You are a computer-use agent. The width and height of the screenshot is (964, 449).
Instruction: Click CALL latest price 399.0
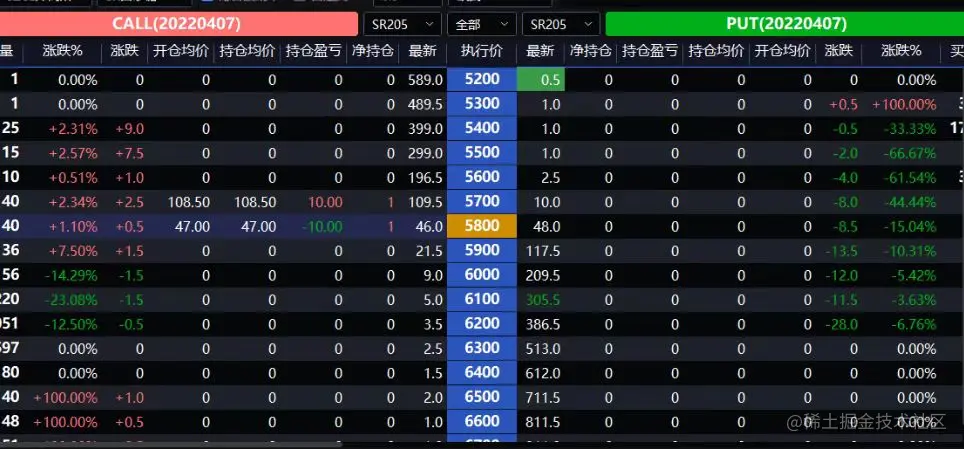click(x=425, y=129)
